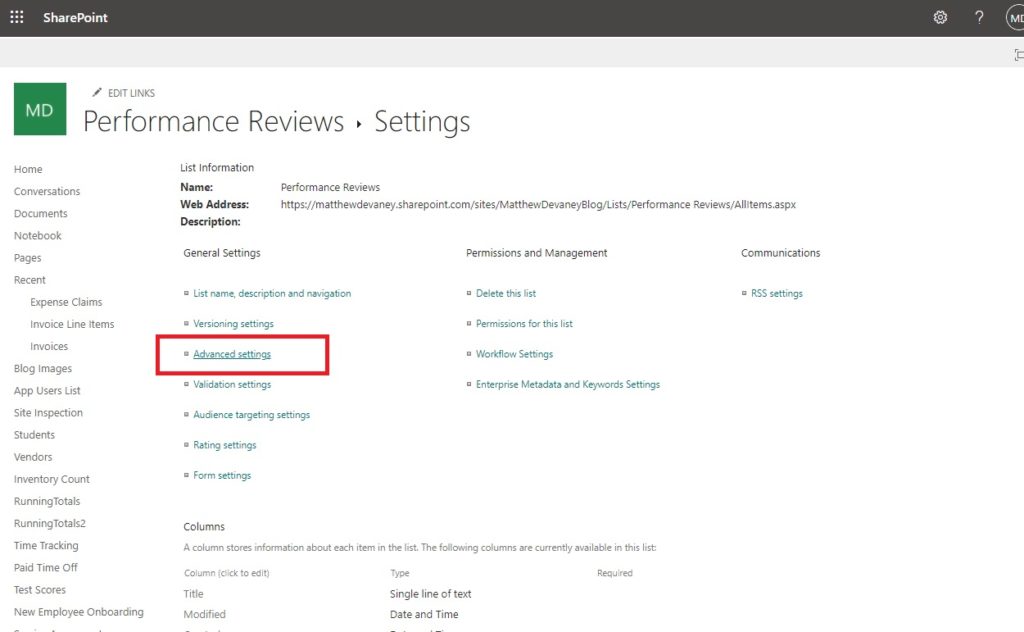The image size is (1024, 632).
Task: Click the Permissions and Management heading
Action: click(537, 253)
